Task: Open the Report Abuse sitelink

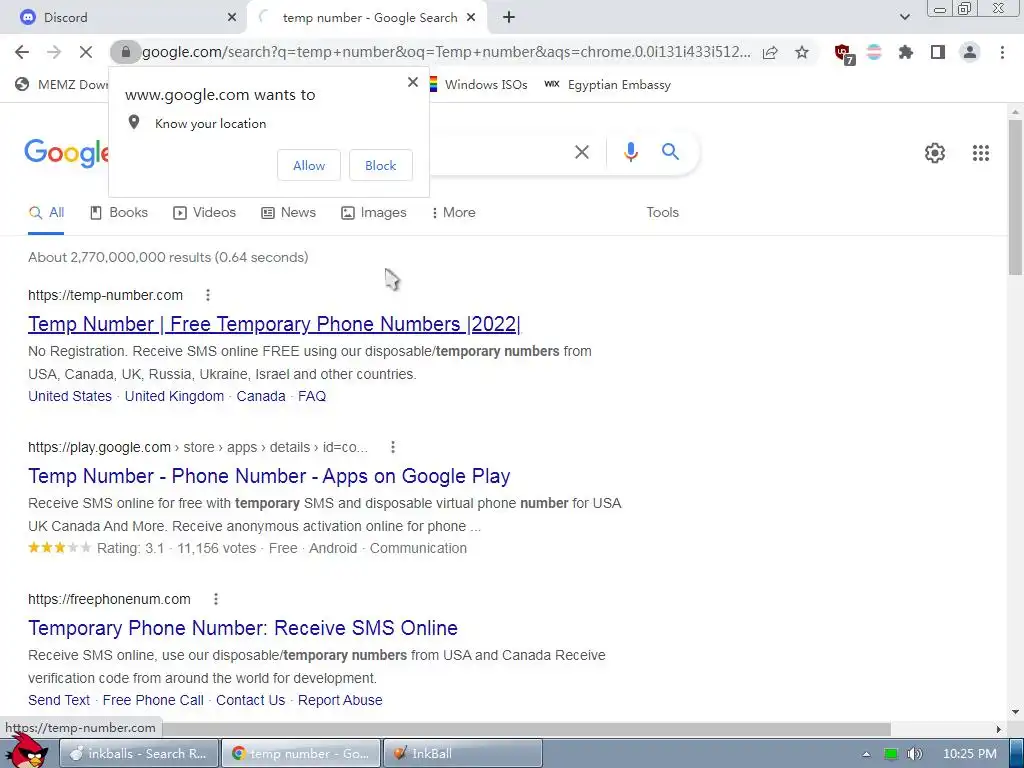Action: 340,700
